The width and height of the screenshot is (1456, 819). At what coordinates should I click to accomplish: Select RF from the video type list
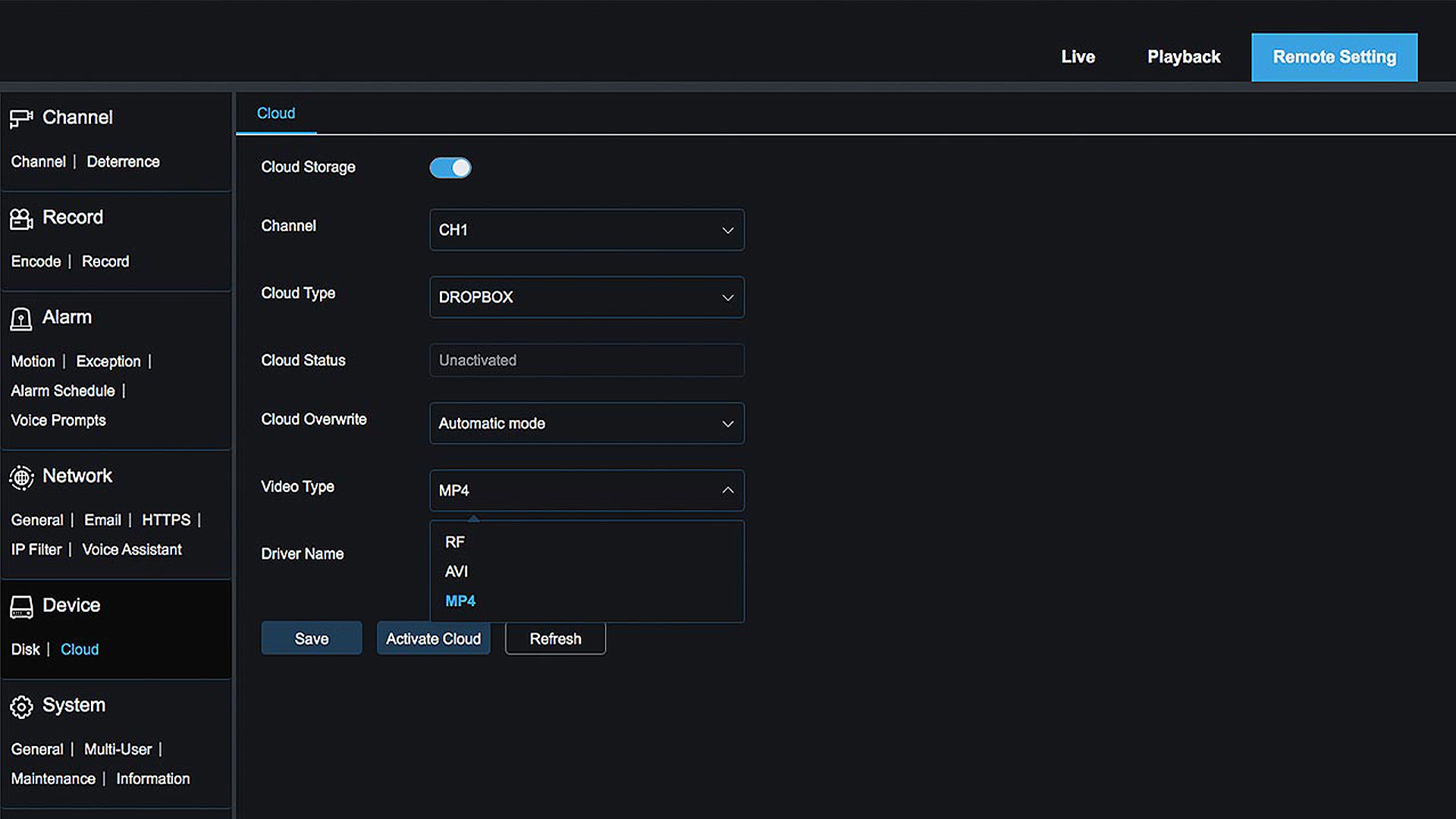[x=455, y=542]
